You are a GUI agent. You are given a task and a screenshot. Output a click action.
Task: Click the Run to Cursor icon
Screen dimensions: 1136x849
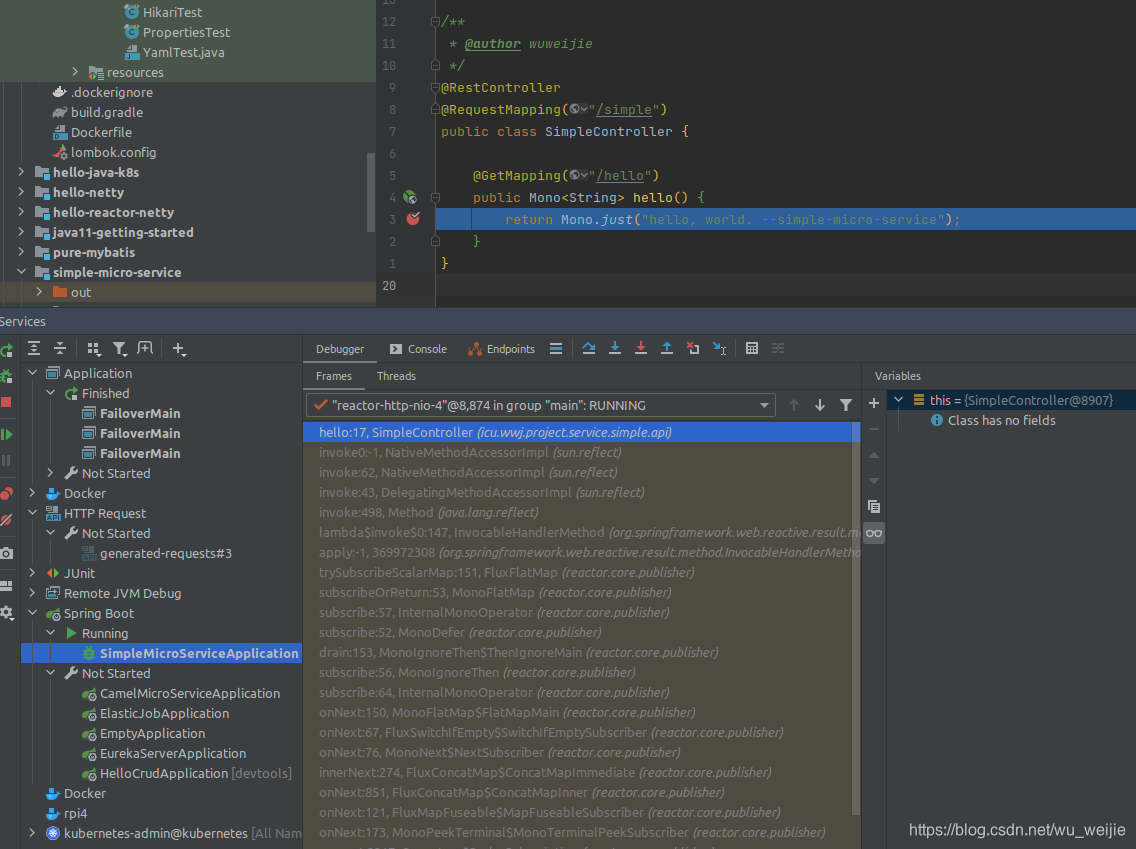[x=719, y=348]
